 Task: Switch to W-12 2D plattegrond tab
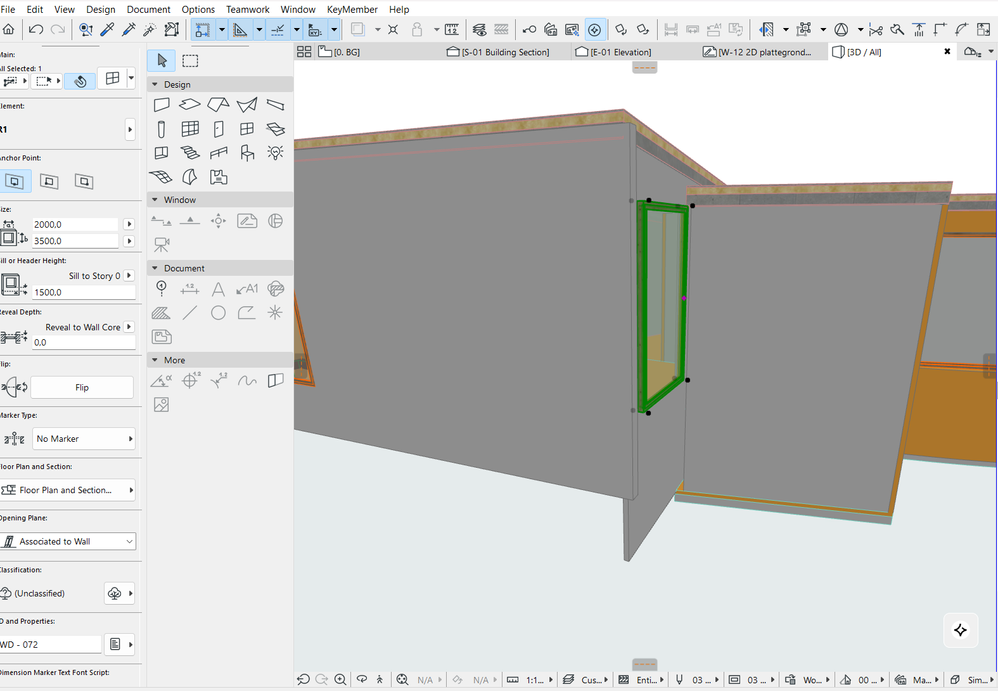pos(757,52)
